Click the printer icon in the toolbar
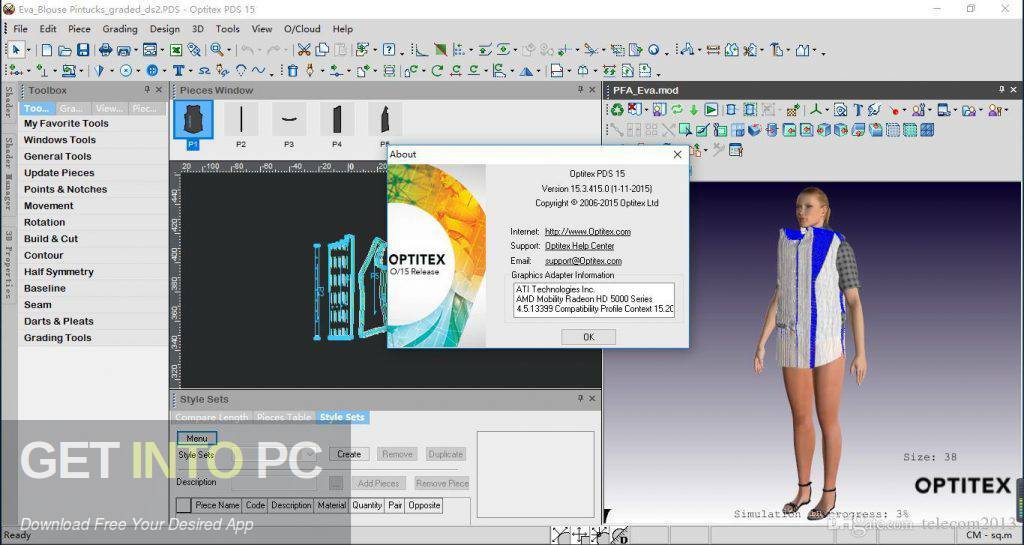 105,50
